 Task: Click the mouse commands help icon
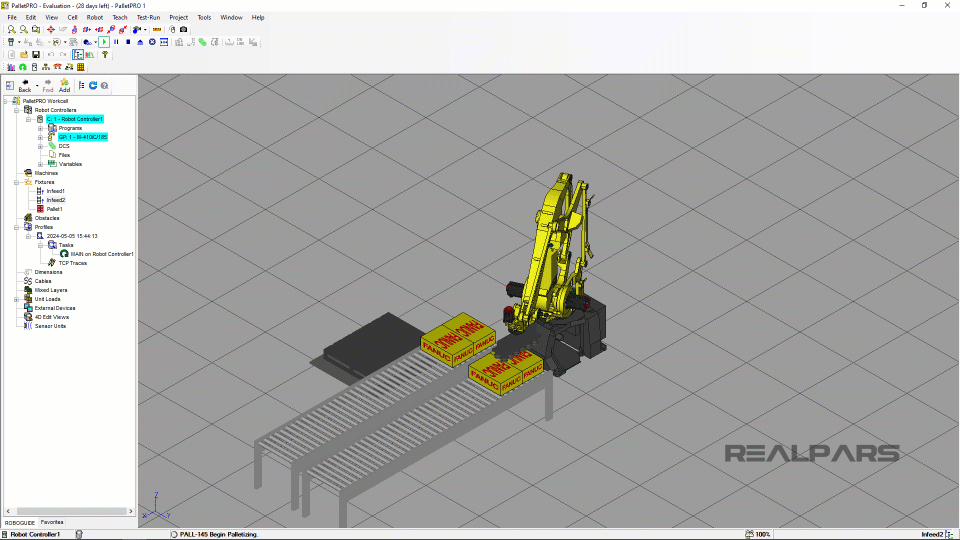click(x=172, y=29)
